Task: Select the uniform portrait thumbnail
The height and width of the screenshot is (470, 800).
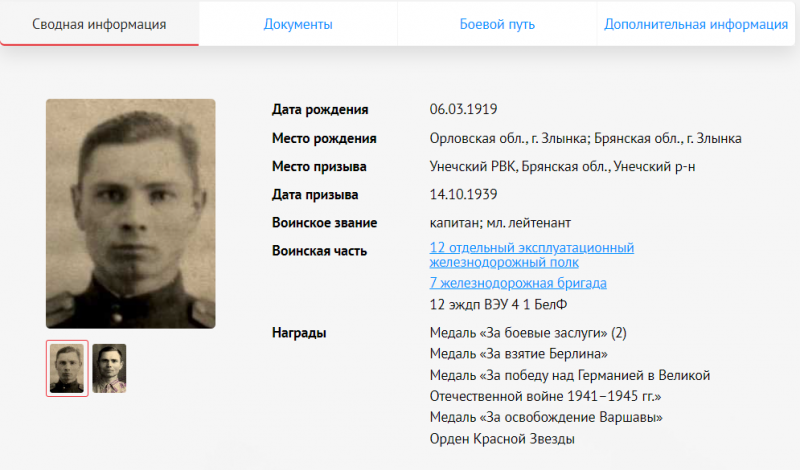Action: [67, 368]
